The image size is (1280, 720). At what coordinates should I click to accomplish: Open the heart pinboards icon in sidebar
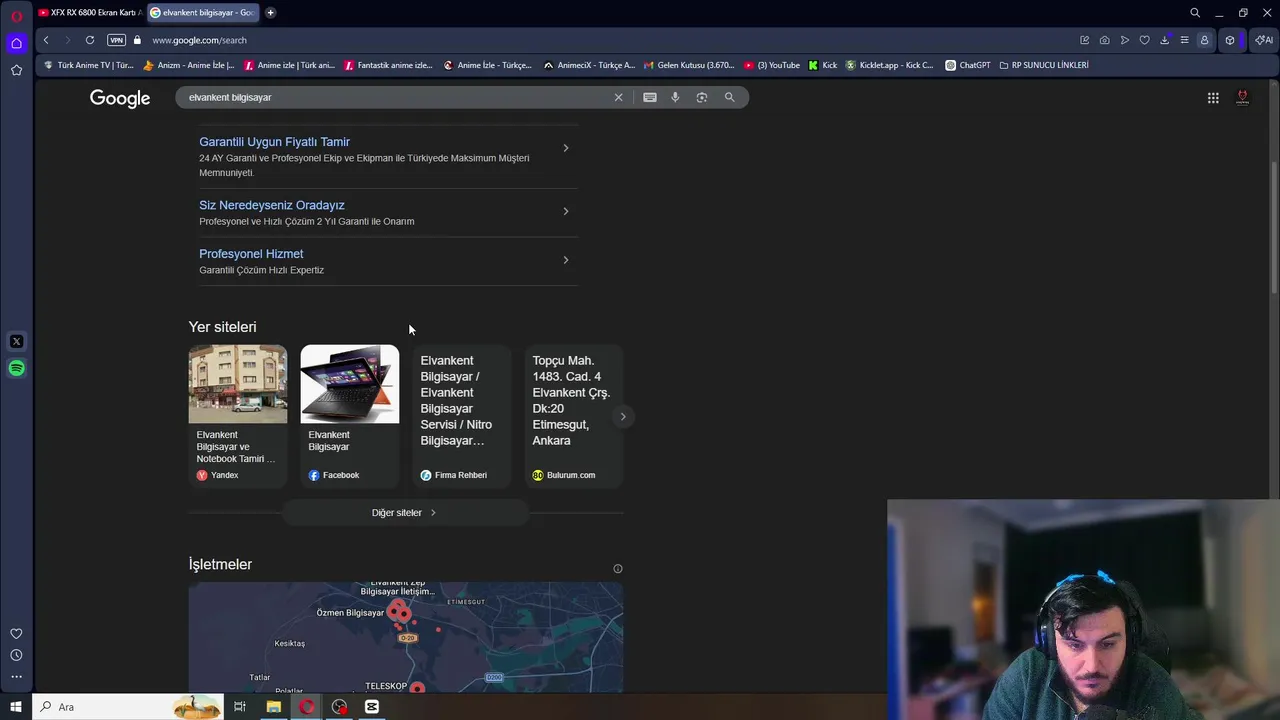click(x=16, y=633)
